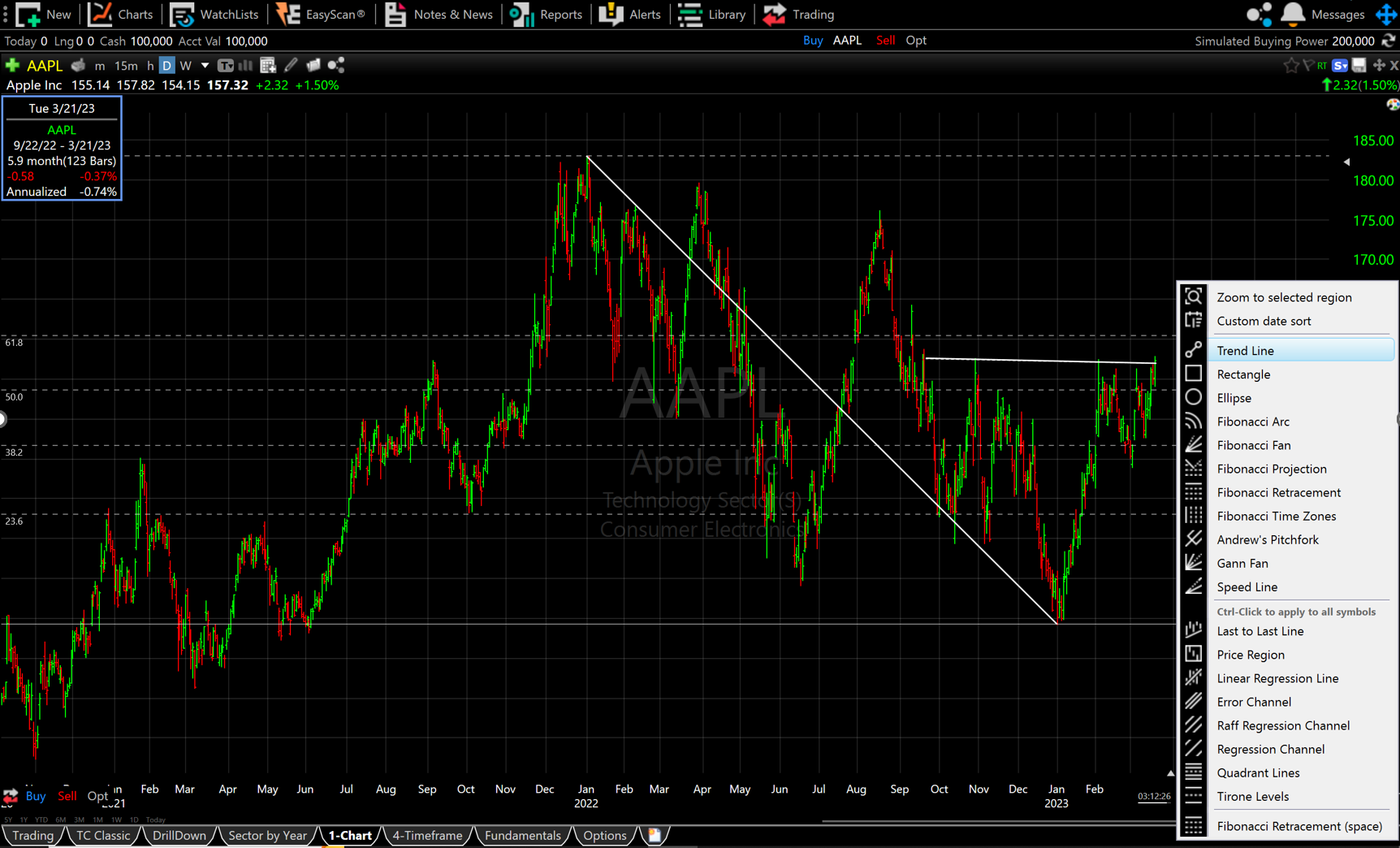
Task: Click the RT real-time indicator
Action: pyautogui.click(x=1323, y=66)
